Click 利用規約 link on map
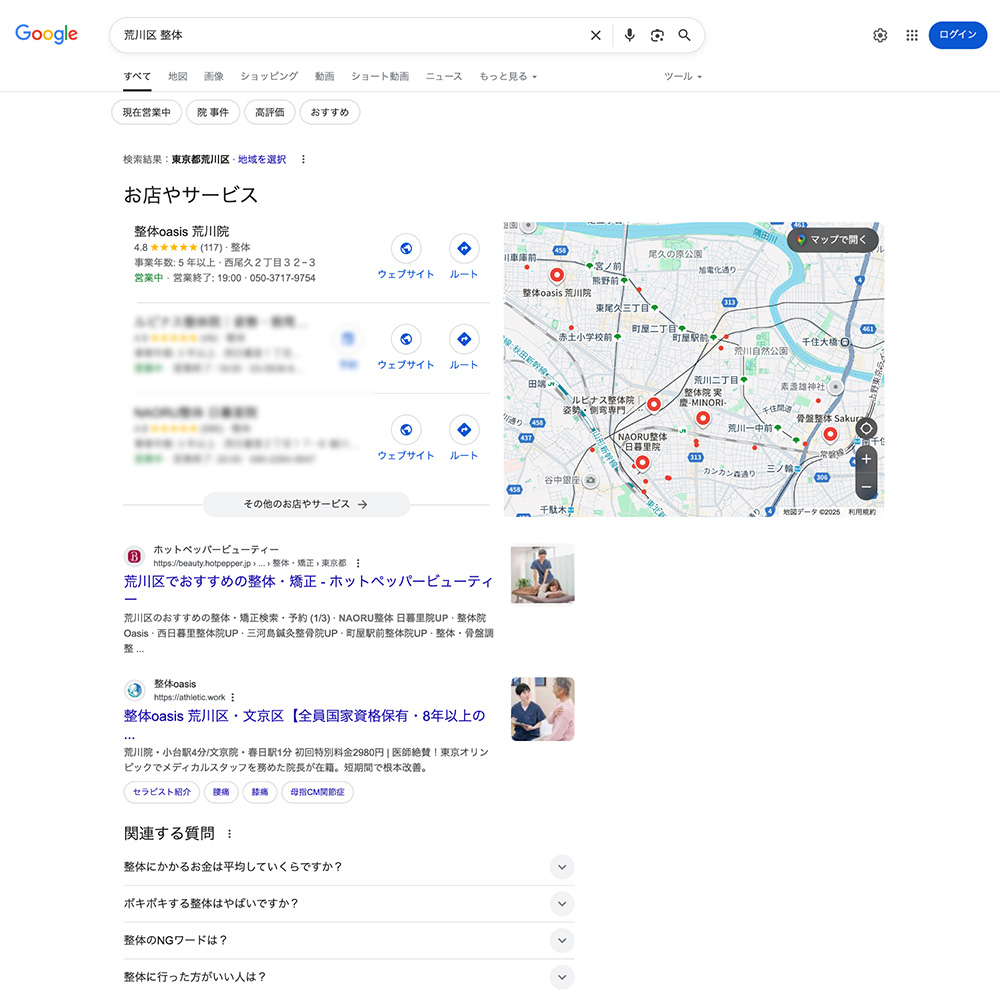Viewport: 1000px width, 1000px height. (x=862, y=512)
